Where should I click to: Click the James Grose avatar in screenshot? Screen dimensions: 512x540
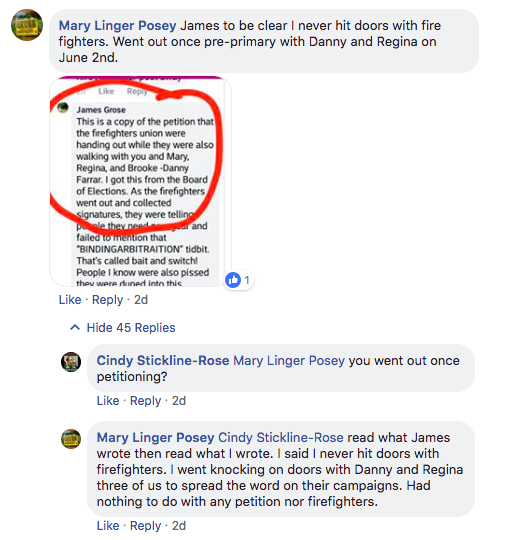pyautogui.click(x=63, y=107)
